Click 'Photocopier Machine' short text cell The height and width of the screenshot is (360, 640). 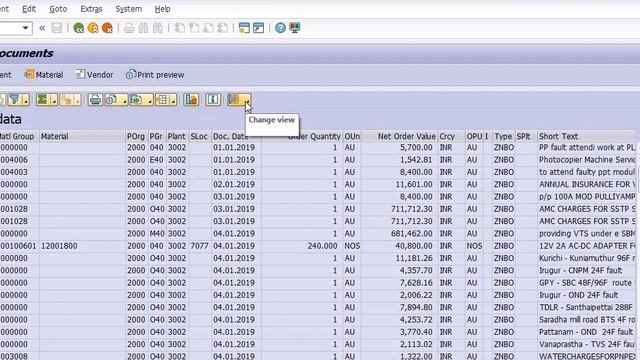click(x=586, y=160)
